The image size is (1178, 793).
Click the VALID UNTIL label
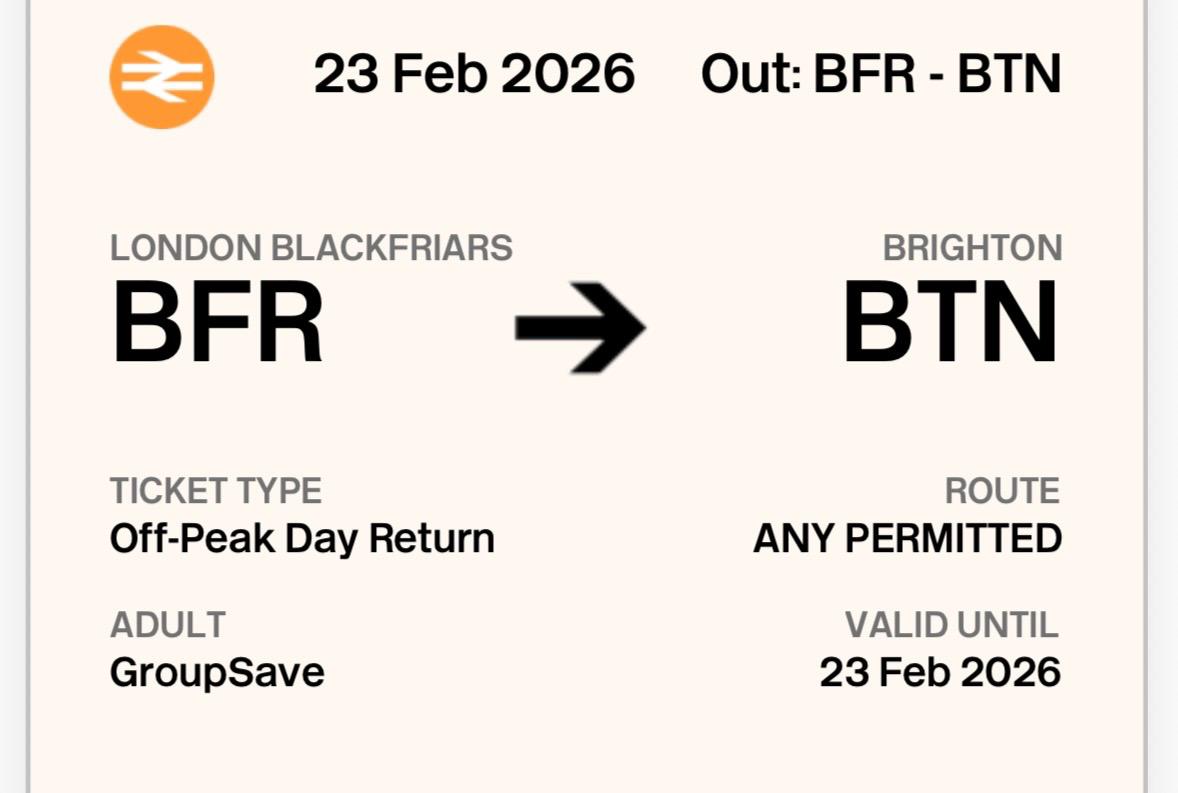coord(952,625)
